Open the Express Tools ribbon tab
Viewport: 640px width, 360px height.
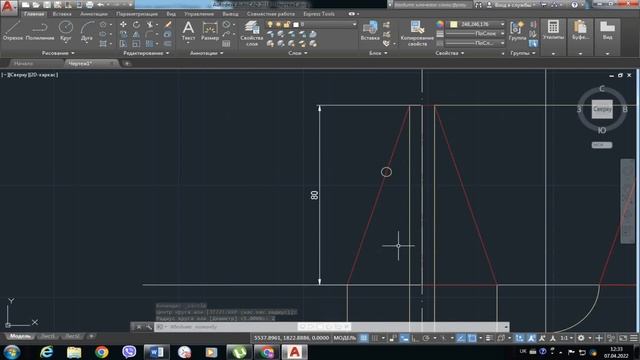(319, 14)
